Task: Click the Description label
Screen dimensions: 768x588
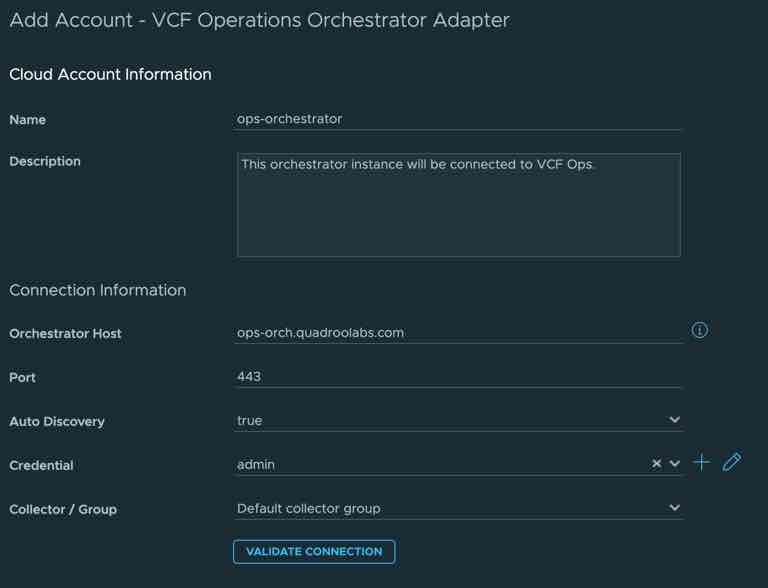Action: [x=45, y=161]
